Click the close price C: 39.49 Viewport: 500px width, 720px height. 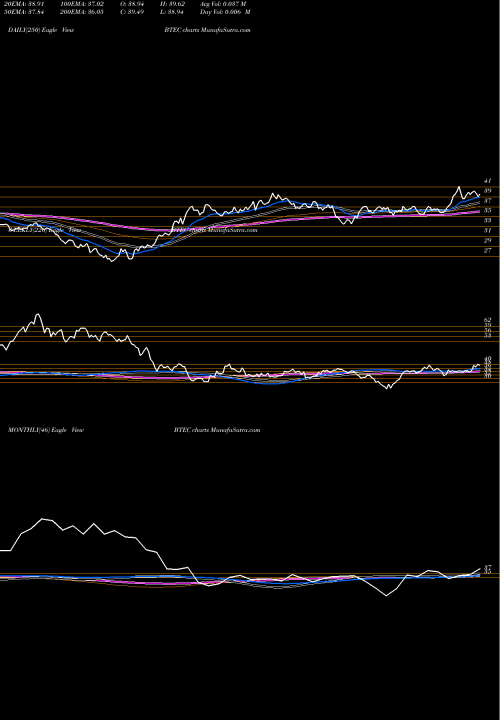pyautogui.click(x=131, y=12)
